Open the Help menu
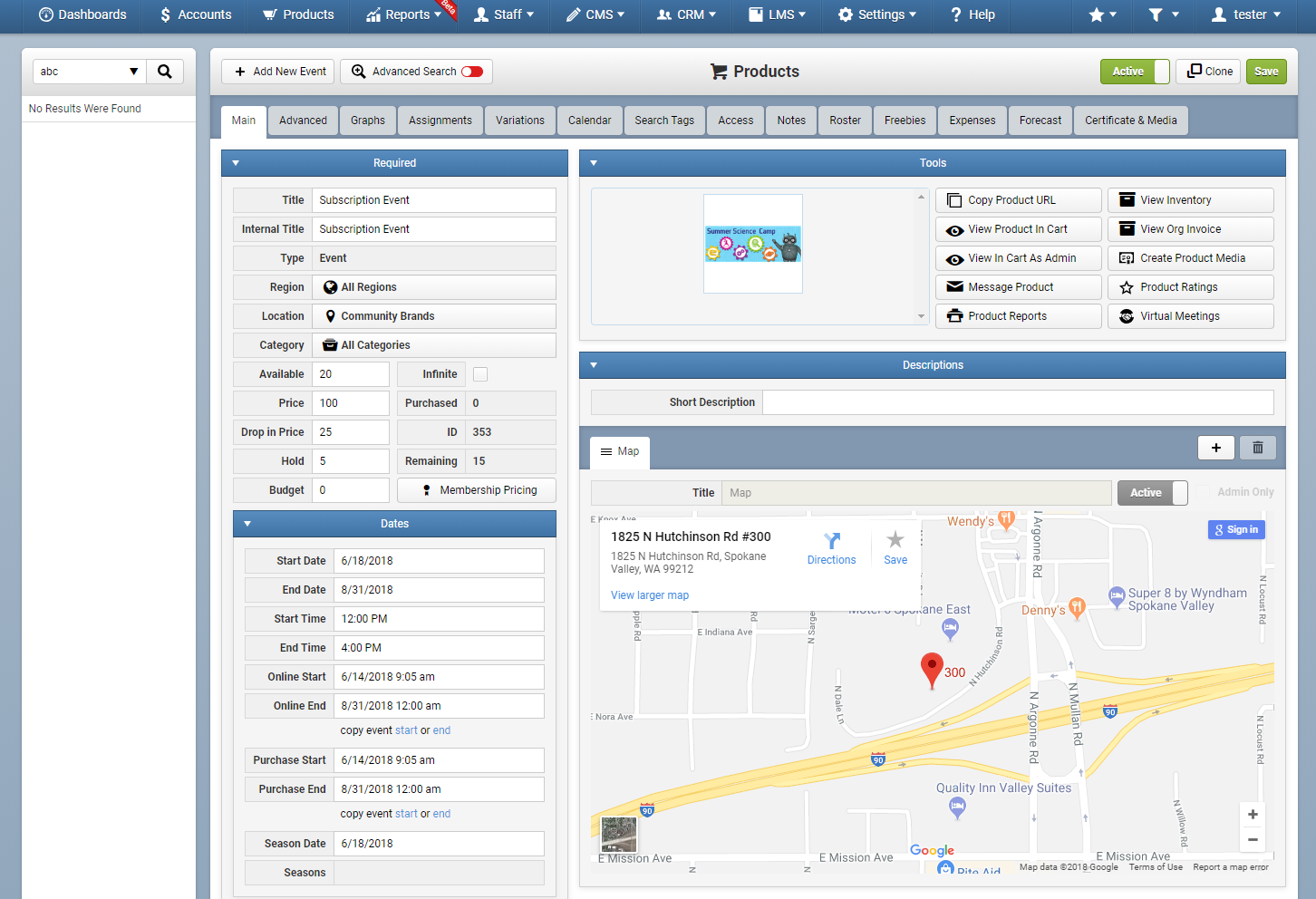The width and height of the screenshot is (1316, 899). point(972,14)
